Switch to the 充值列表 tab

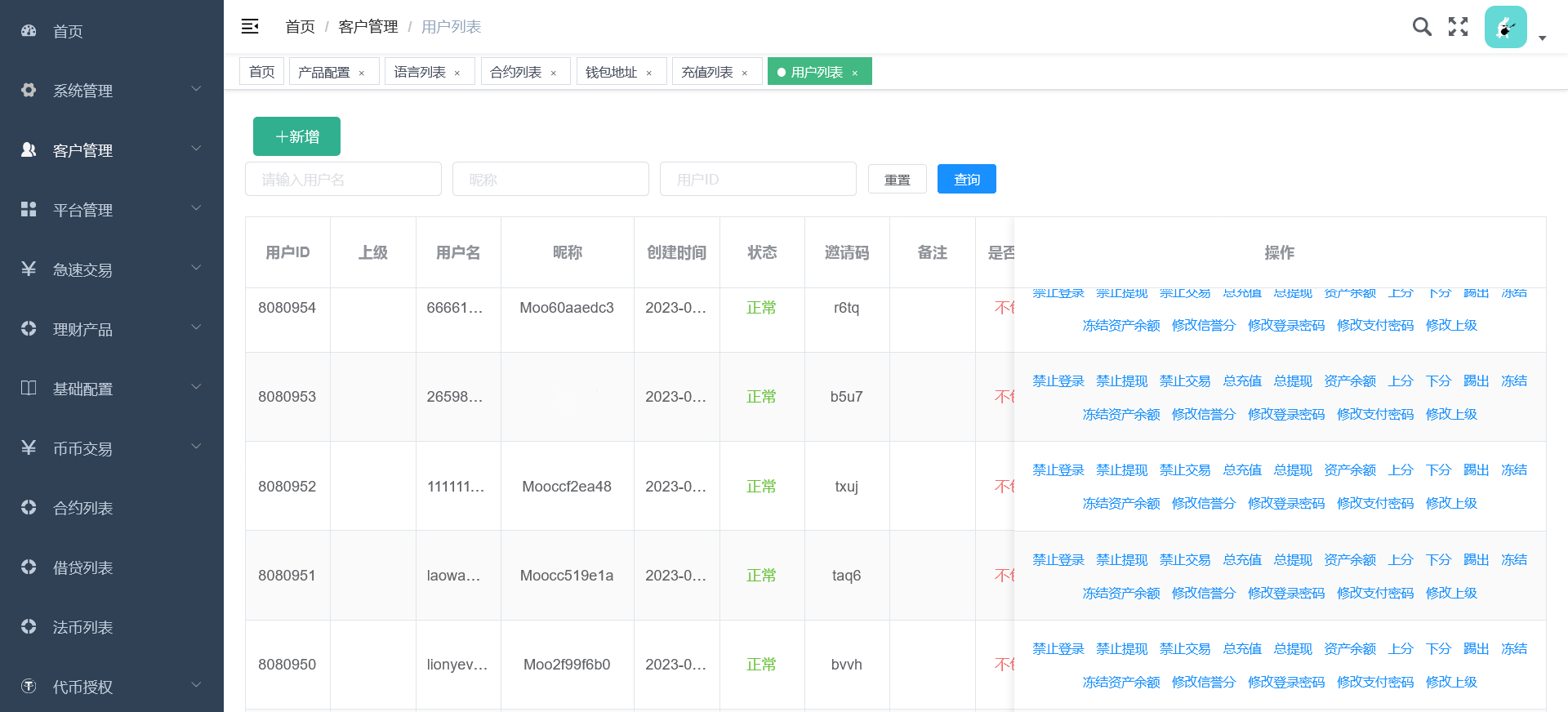coord(707,72)
